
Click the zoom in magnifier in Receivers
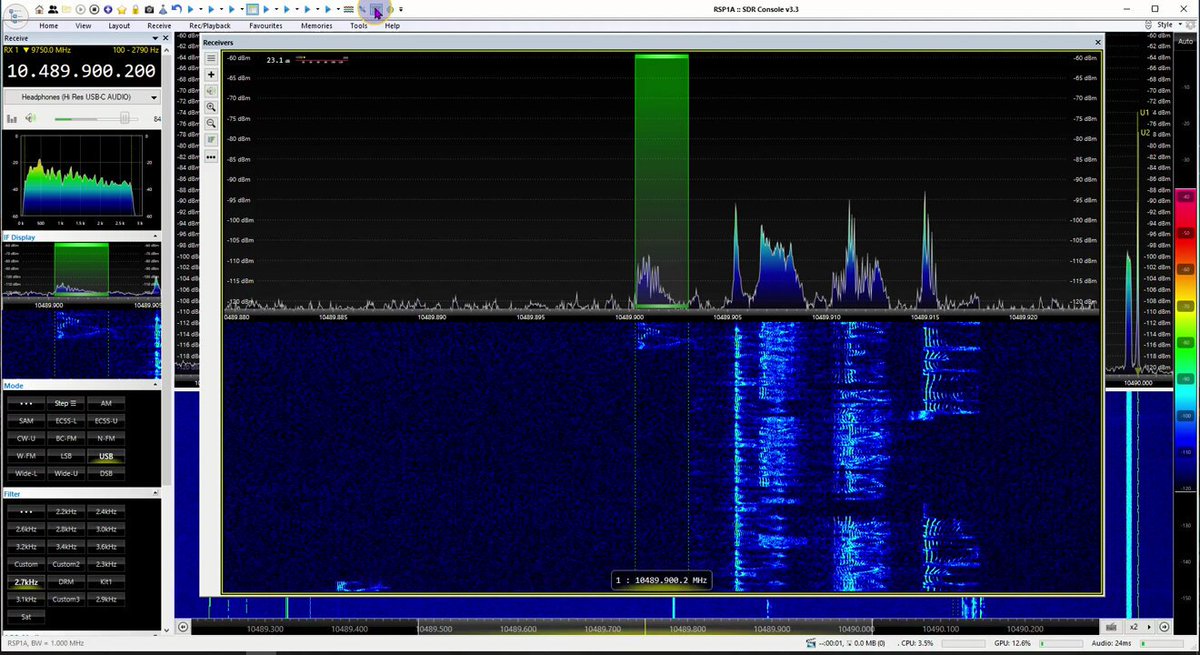[211, 106]
